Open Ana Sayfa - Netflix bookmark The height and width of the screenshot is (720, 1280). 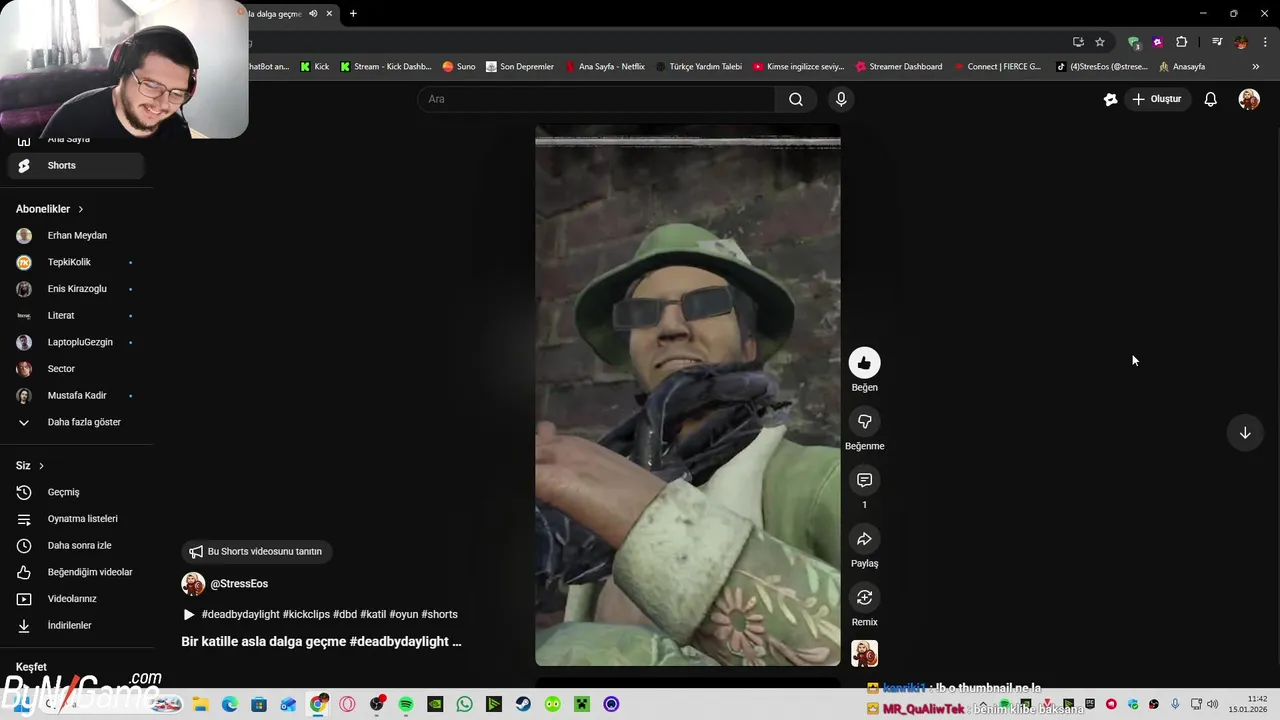[605, 67]
